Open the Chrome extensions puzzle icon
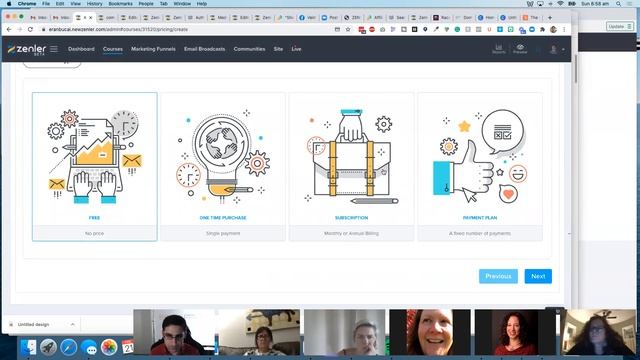 tap(542, 29)
